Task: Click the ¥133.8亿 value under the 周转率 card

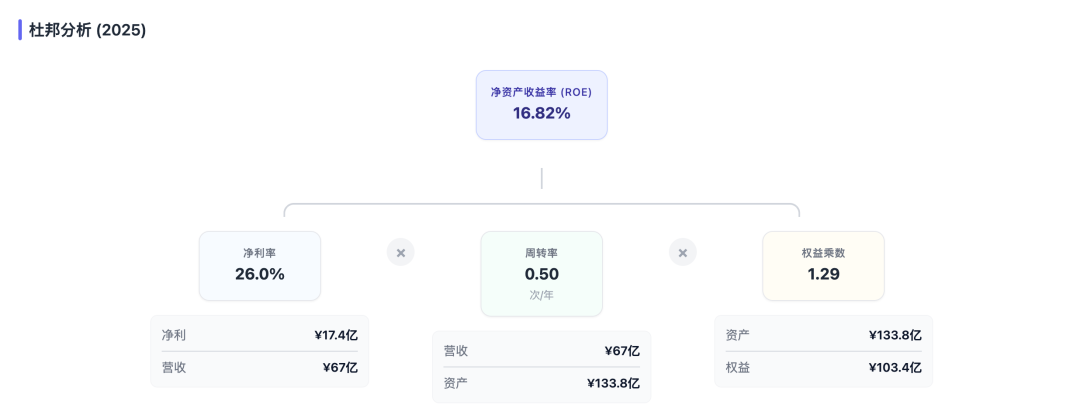Action: point(613,383)
